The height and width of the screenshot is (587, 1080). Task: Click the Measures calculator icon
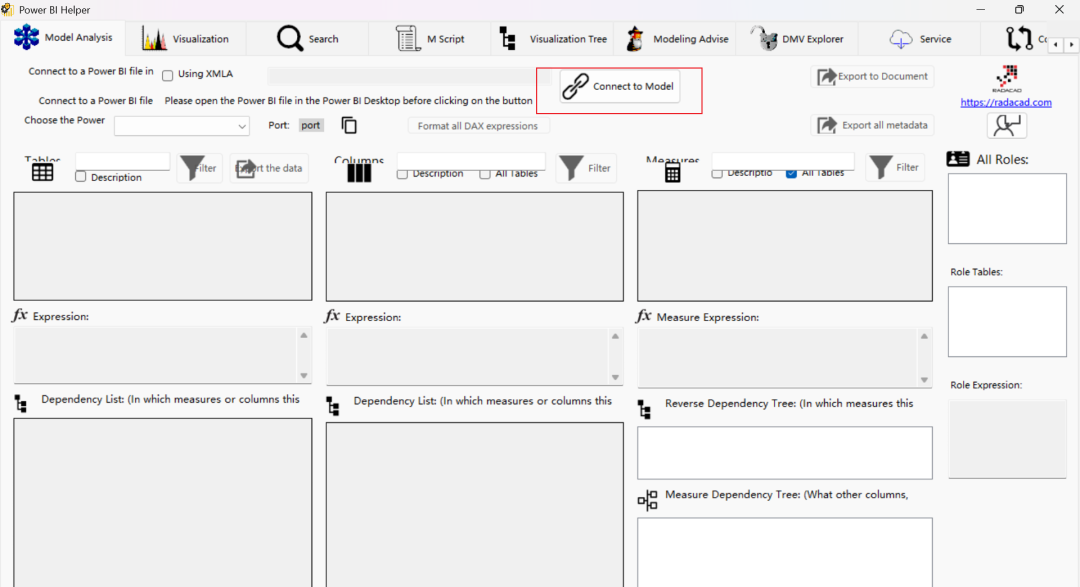pyautogui.click(x=672, y=172)
